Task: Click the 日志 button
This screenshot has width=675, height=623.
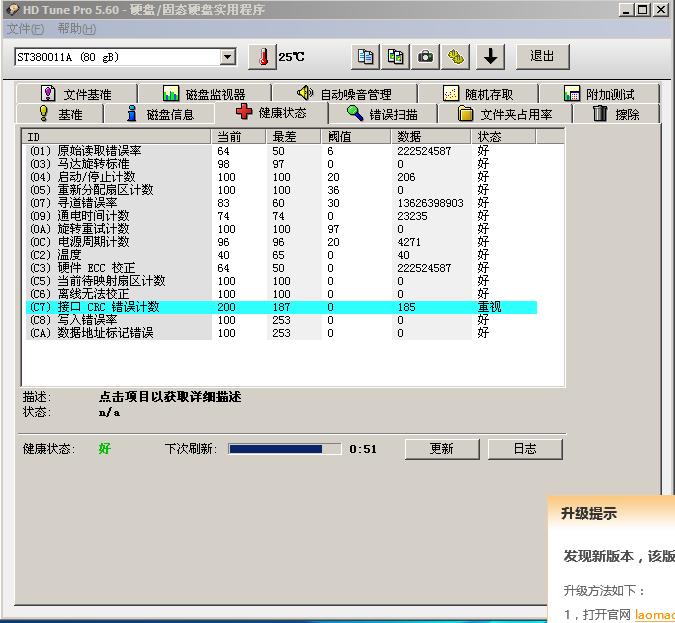Action: coord(525,449)
